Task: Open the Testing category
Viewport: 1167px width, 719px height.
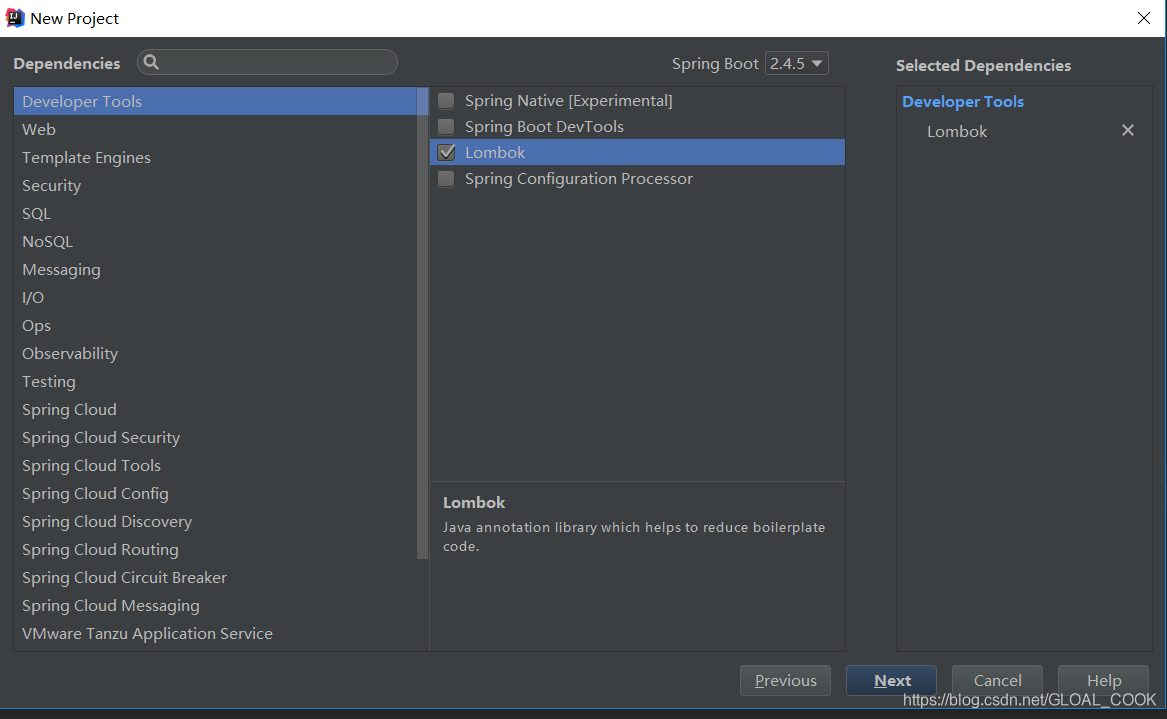Action: pos(216,382)
